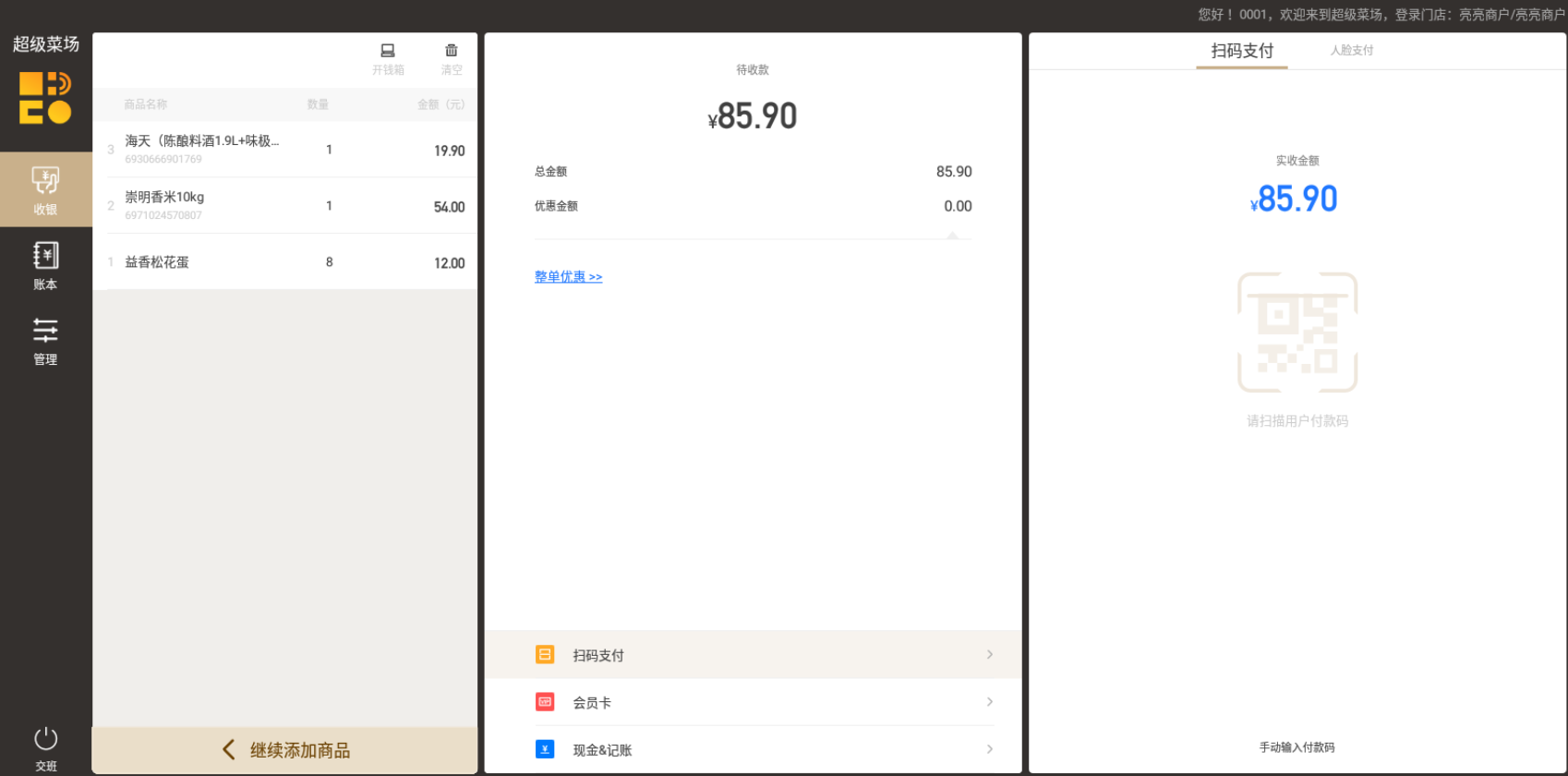Click the 交班 shift handover power icon

click(45, 739)
